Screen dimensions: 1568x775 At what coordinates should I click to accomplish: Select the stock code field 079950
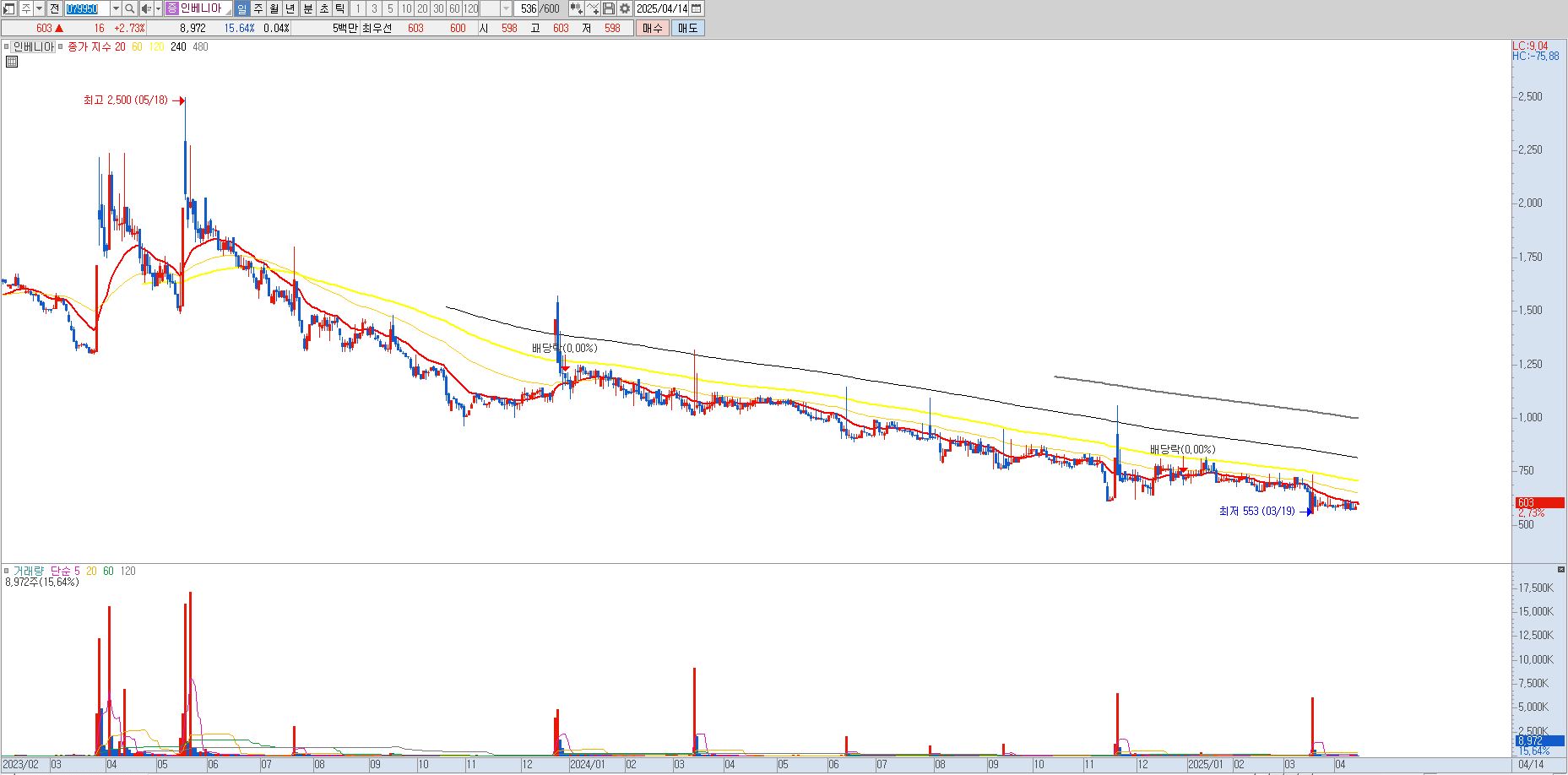[x=87, y=8]
